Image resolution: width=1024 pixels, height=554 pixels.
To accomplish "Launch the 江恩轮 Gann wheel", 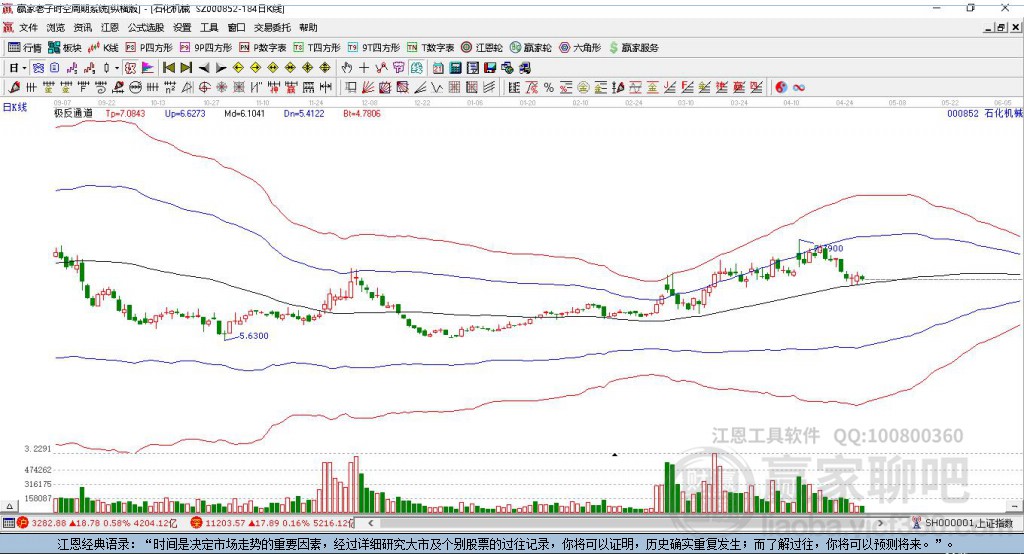I will (x=482, y=48).
